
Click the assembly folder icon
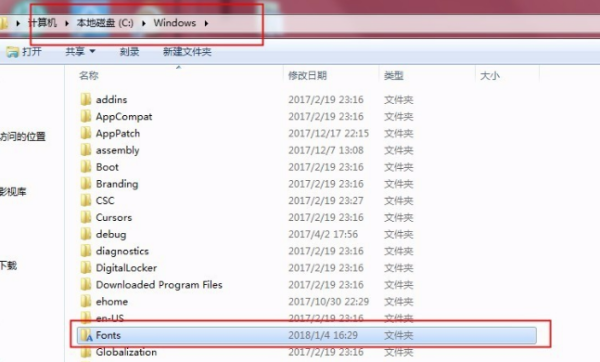pos(86,150)
